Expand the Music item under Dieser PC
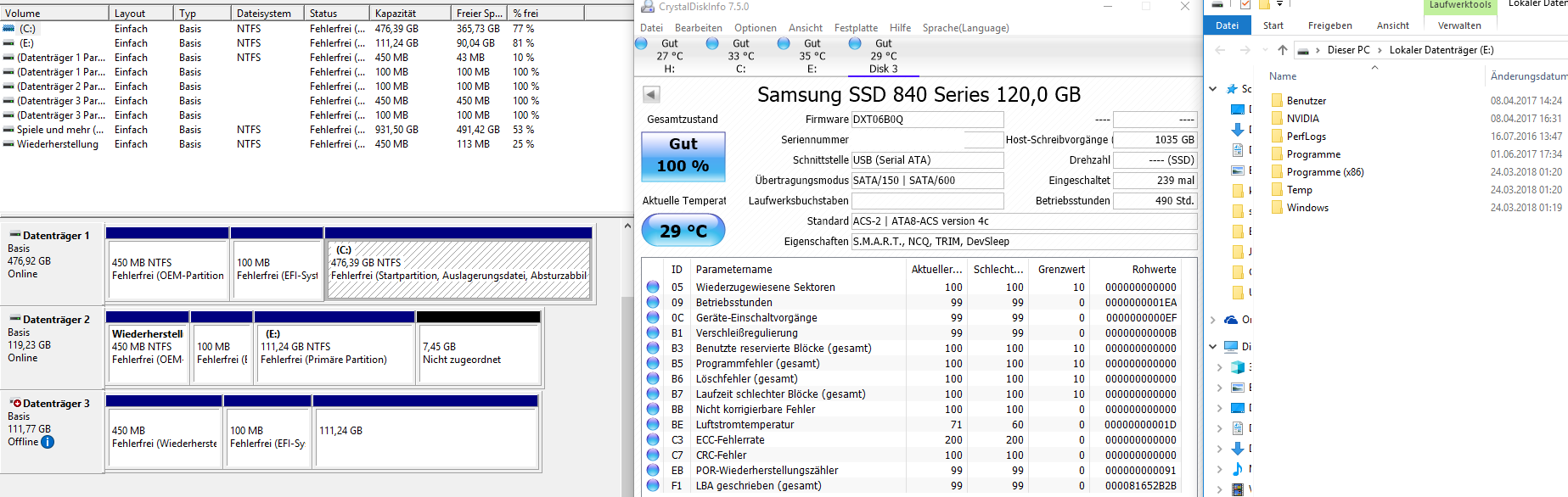Viewport: 1568px width, 497px height. click(x=1220, y=469)
